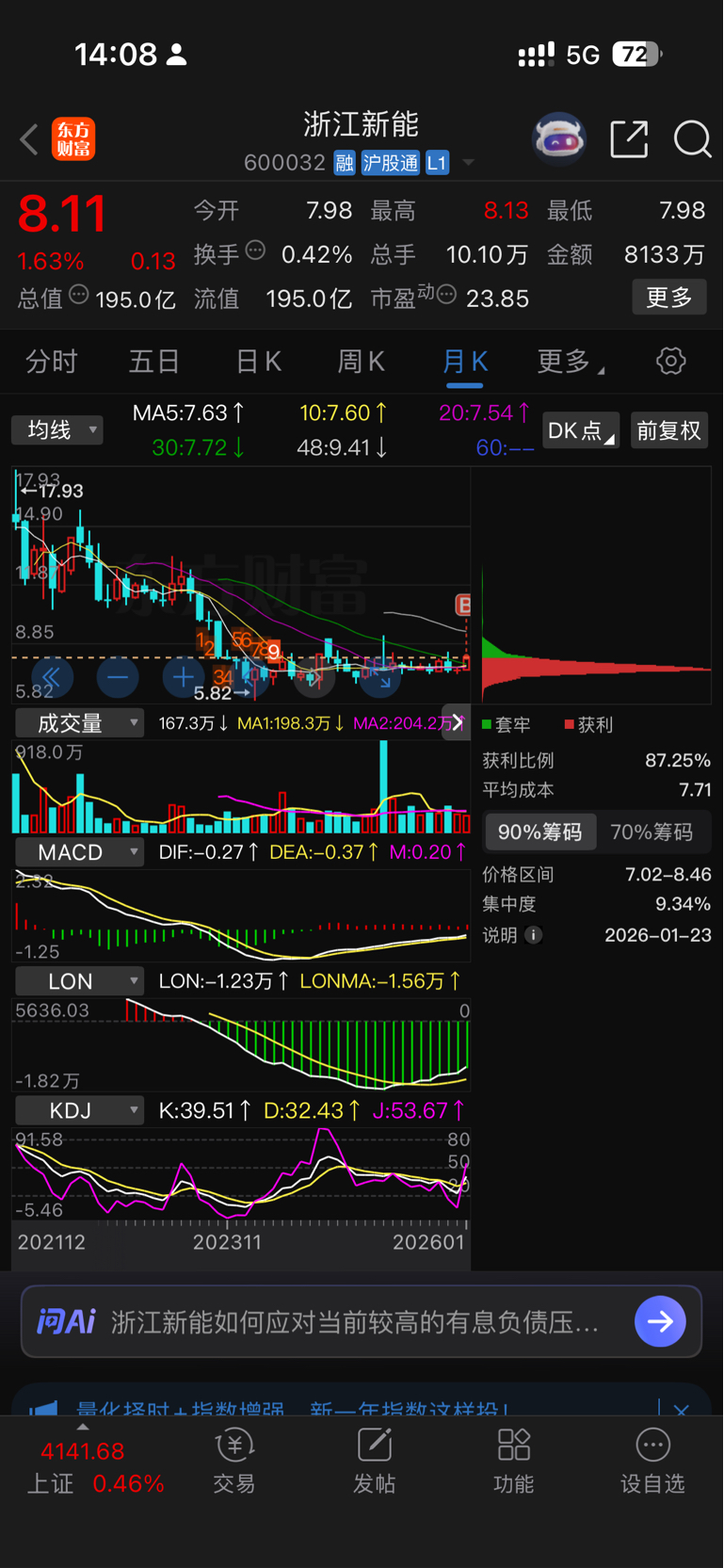Tap the 获利比例 87.25% value
Image resolution: width=724 pixels, height=1568 pixels.
[x=678, y=761]
